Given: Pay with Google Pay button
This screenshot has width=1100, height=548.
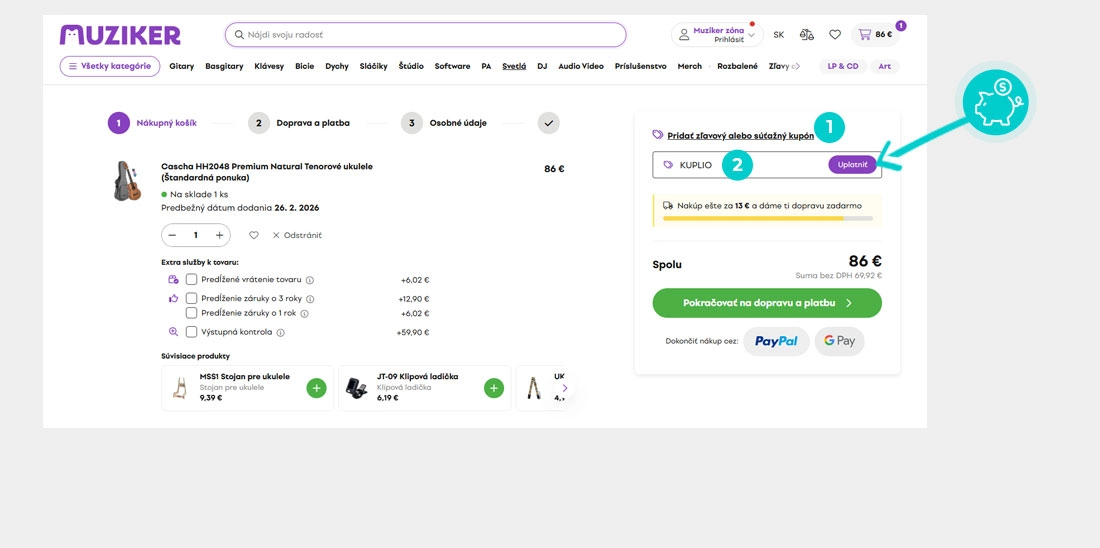Looking at the screenshot, I should 840,341.
